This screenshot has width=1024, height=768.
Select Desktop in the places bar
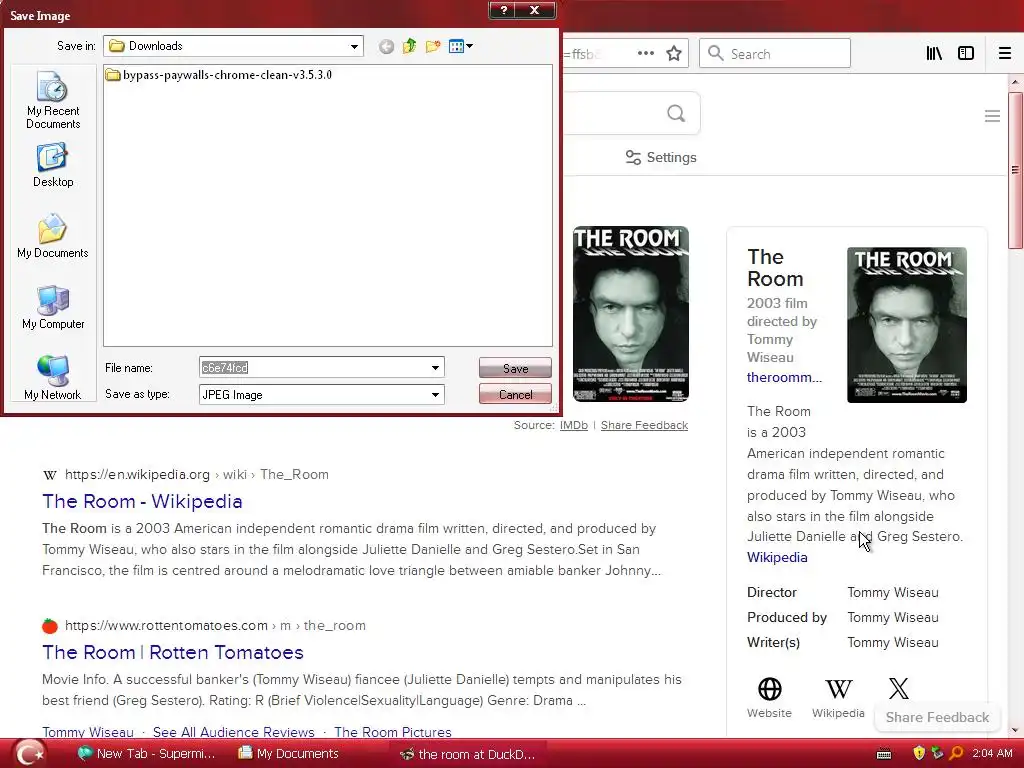coord(53,166)
